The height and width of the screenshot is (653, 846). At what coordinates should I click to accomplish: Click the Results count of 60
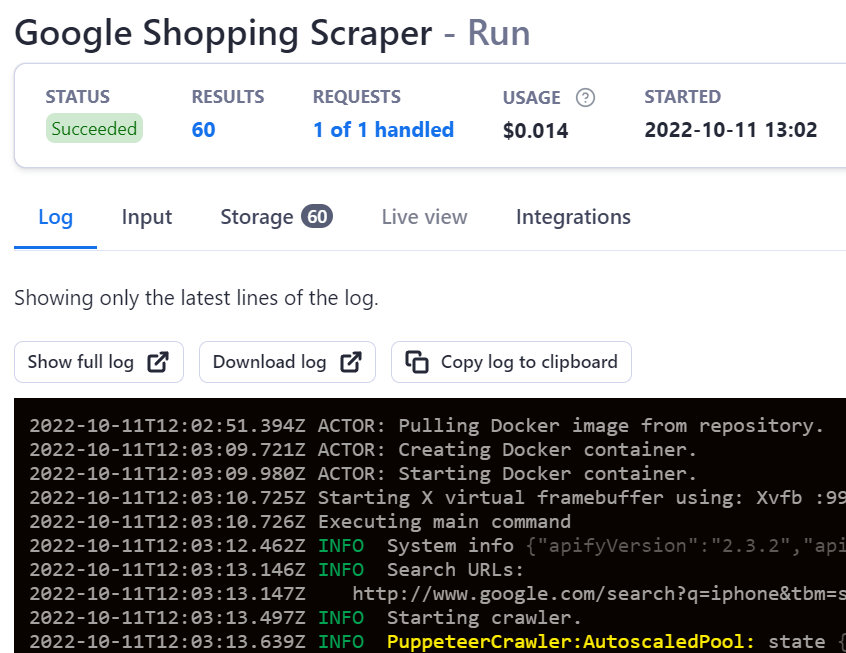click(x=203, y=130)
